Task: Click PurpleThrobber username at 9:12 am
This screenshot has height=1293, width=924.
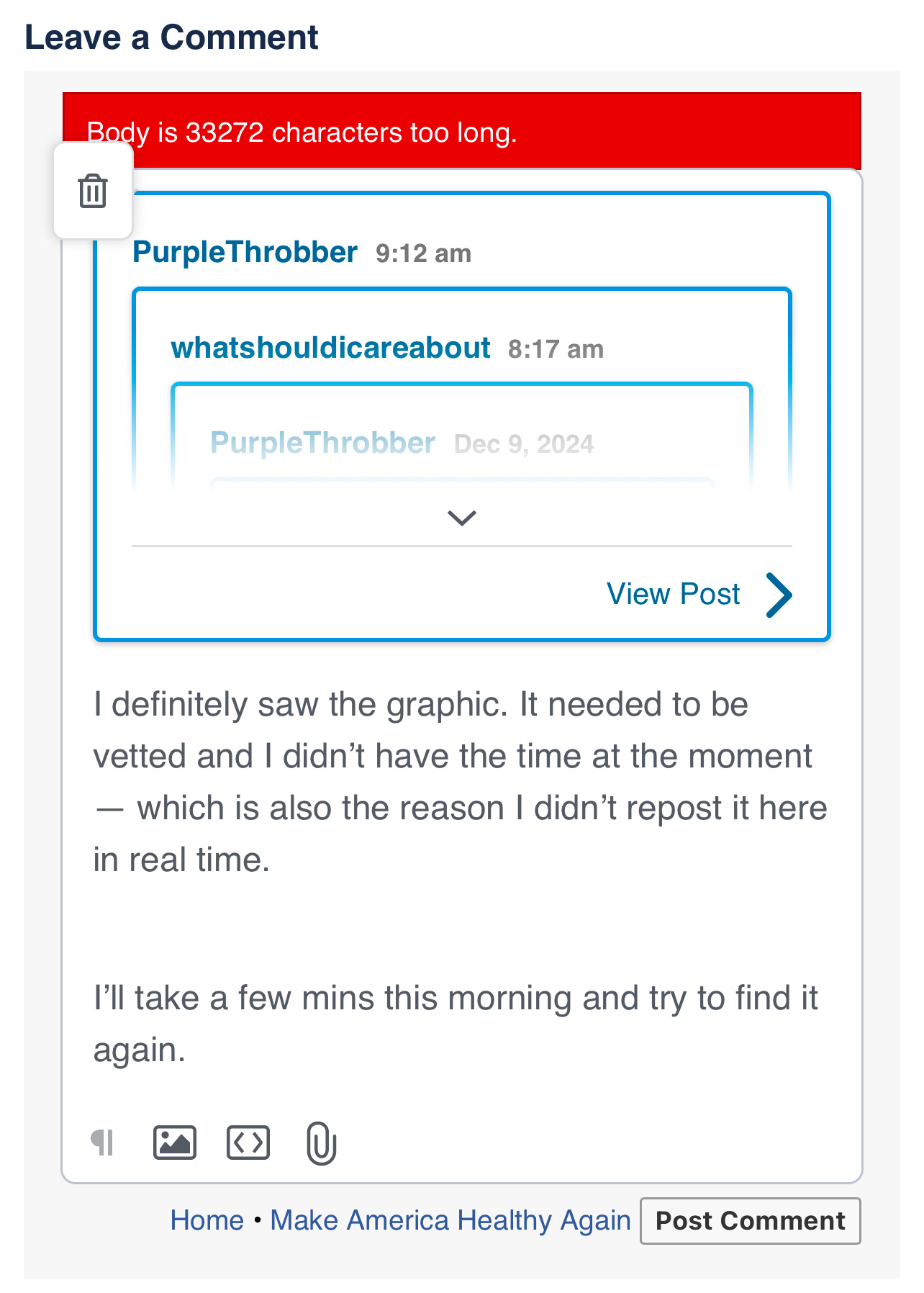Action: pyautogui.click(x=245, y=253)
